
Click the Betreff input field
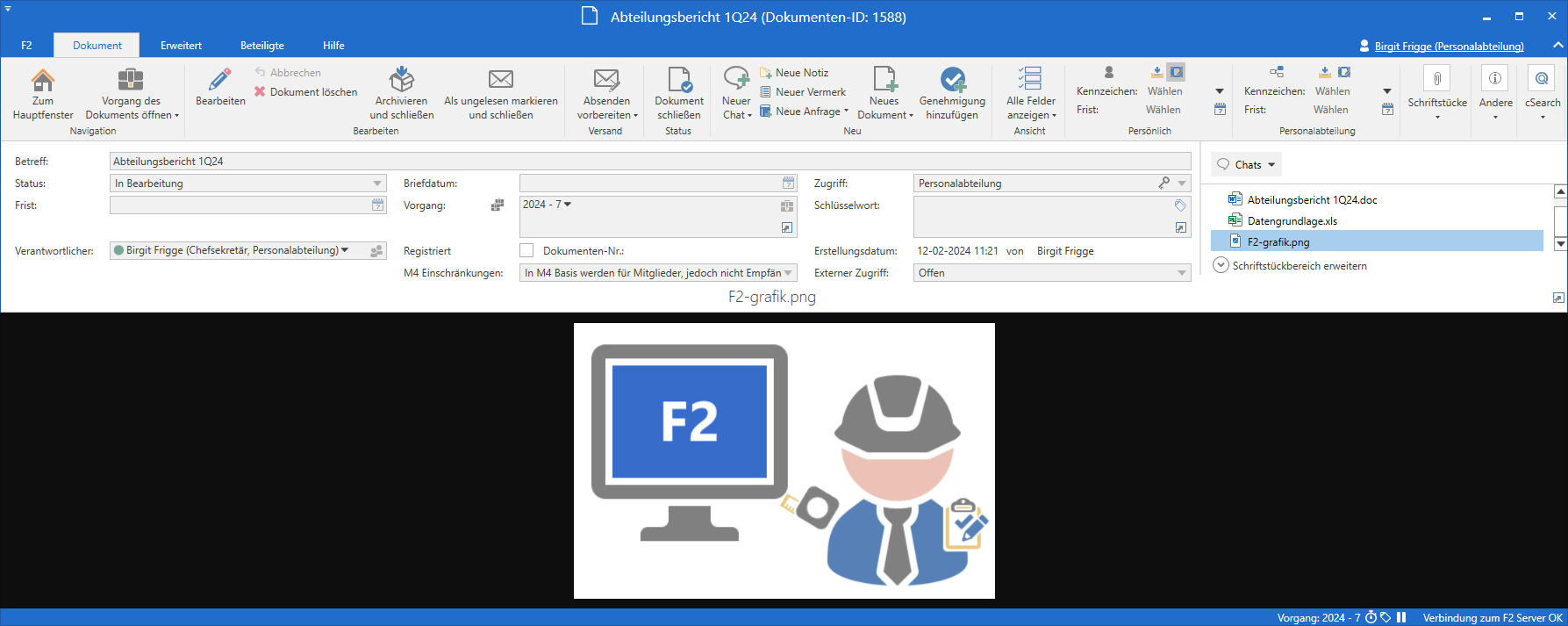[649, 162]
